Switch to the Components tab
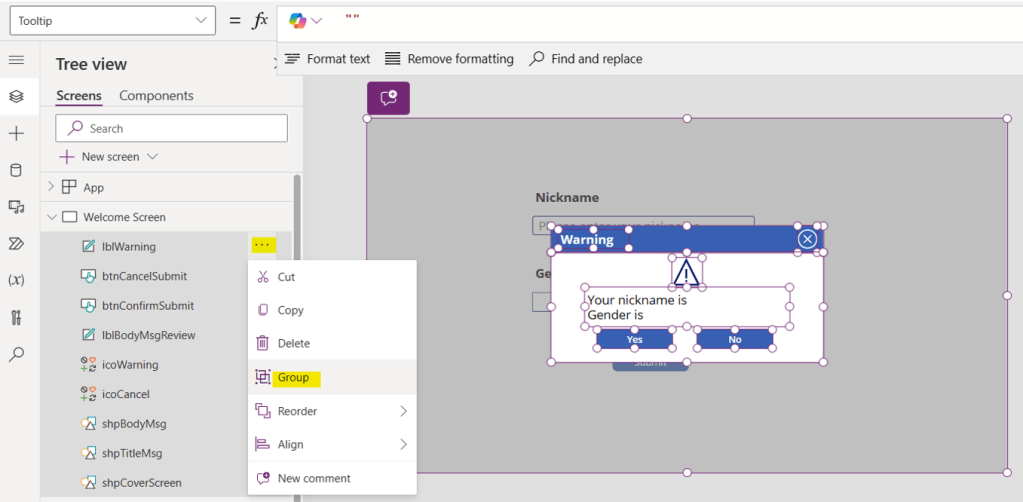1023x502 pixels. pyautogui.click(x=156, y=96)
